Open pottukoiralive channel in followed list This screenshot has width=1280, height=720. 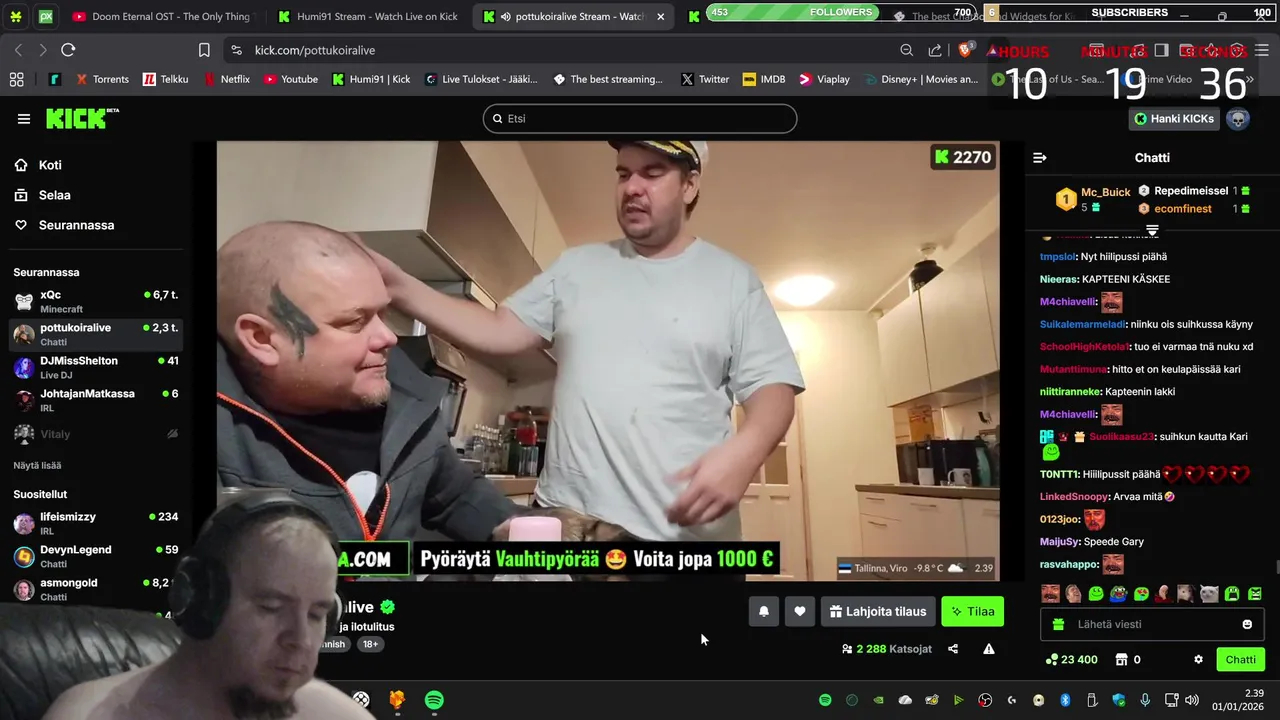96,334
